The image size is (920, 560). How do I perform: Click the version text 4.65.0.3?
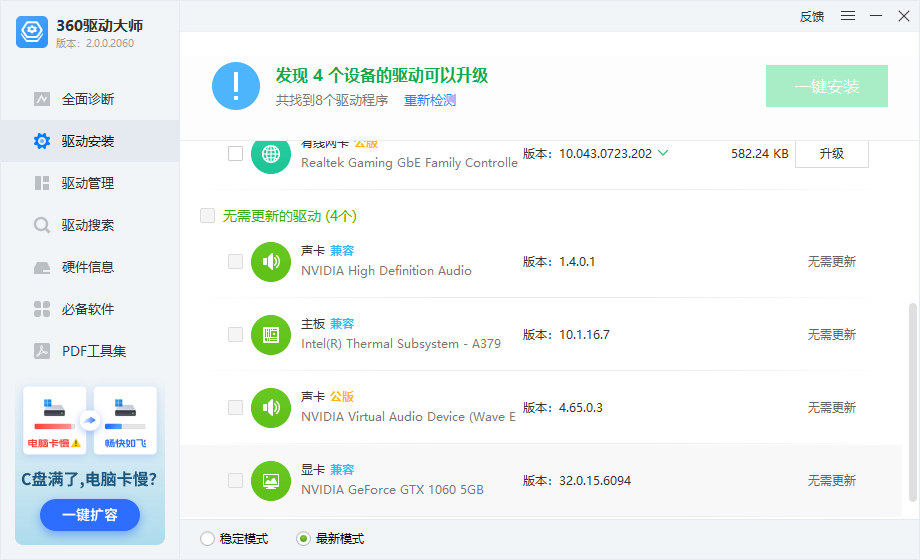click(x=581, y=407)
